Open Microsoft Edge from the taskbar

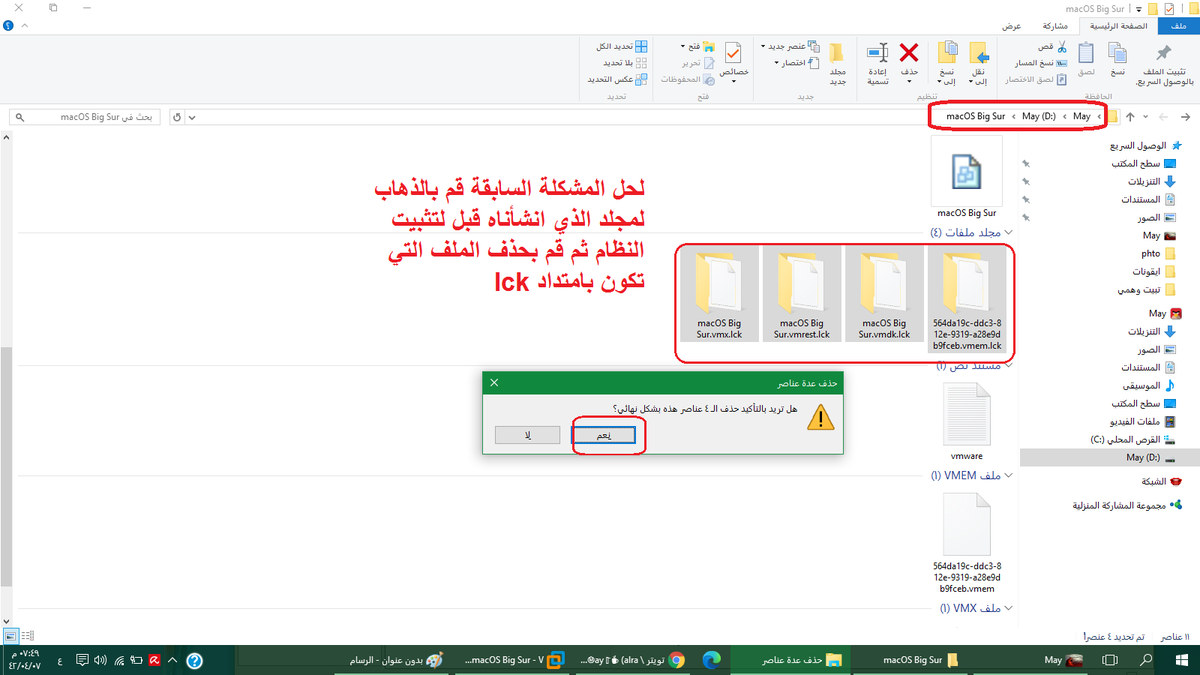pyautogui.click(x=711, y=660)
